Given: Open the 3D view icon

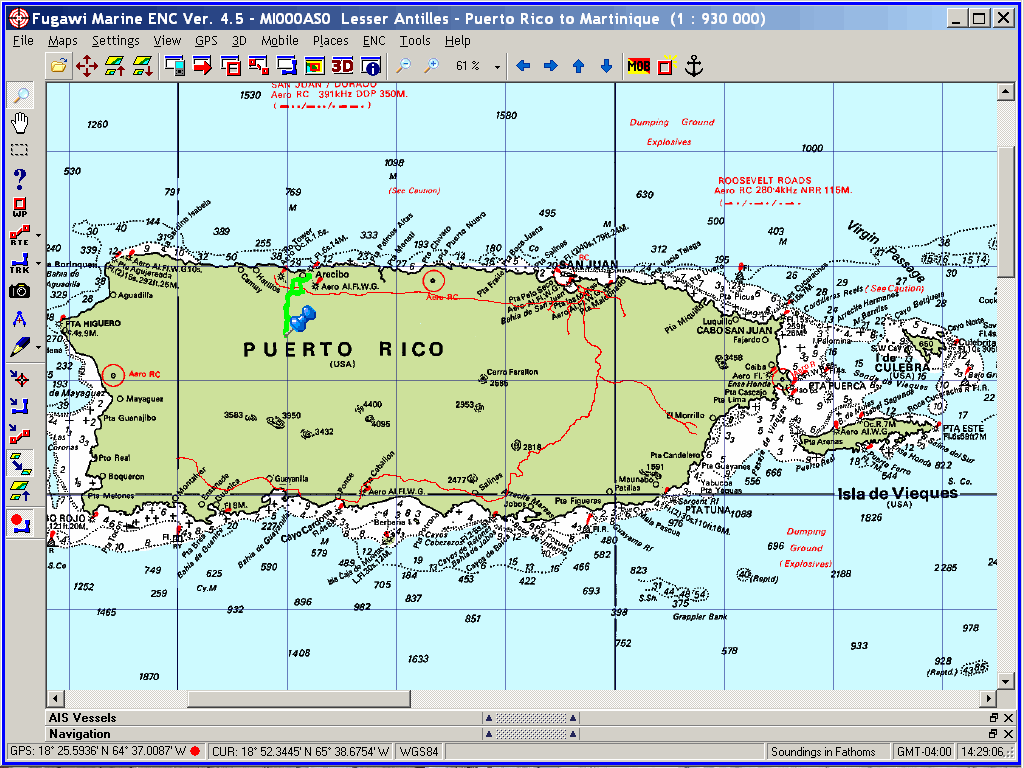Looking at the screenshot, I should [343, 65].
